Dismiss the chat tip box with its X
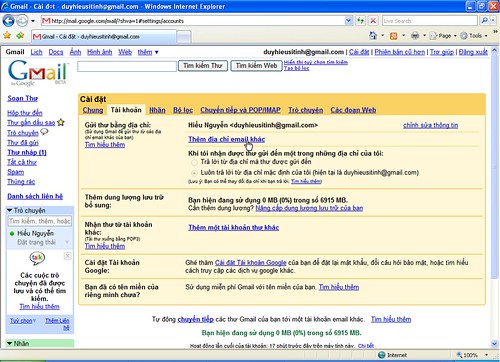 tap(67, 256)
